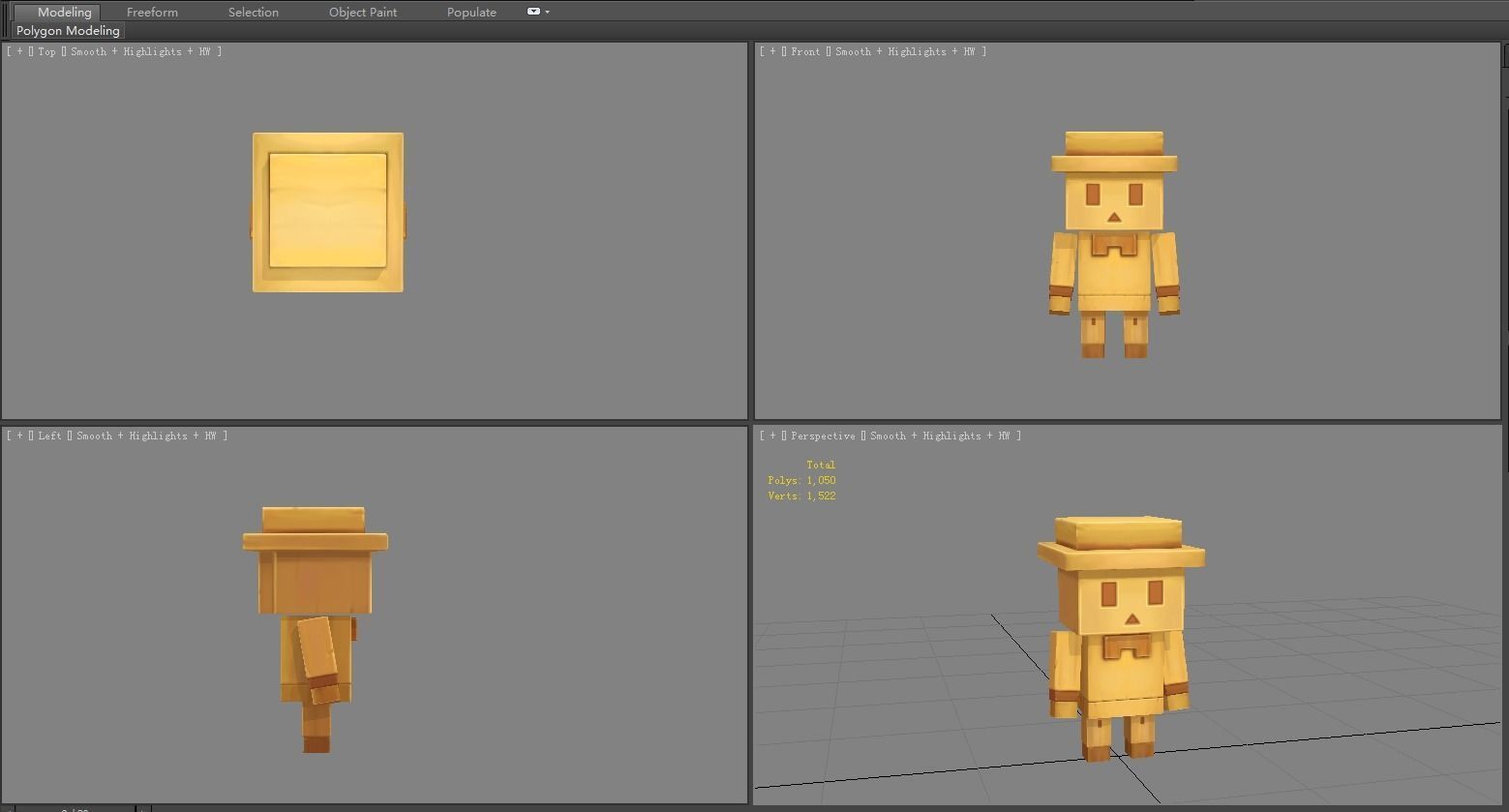Click the ribbon minimize toggle icon
The image size is (1509, 812).
click(533, 12)
